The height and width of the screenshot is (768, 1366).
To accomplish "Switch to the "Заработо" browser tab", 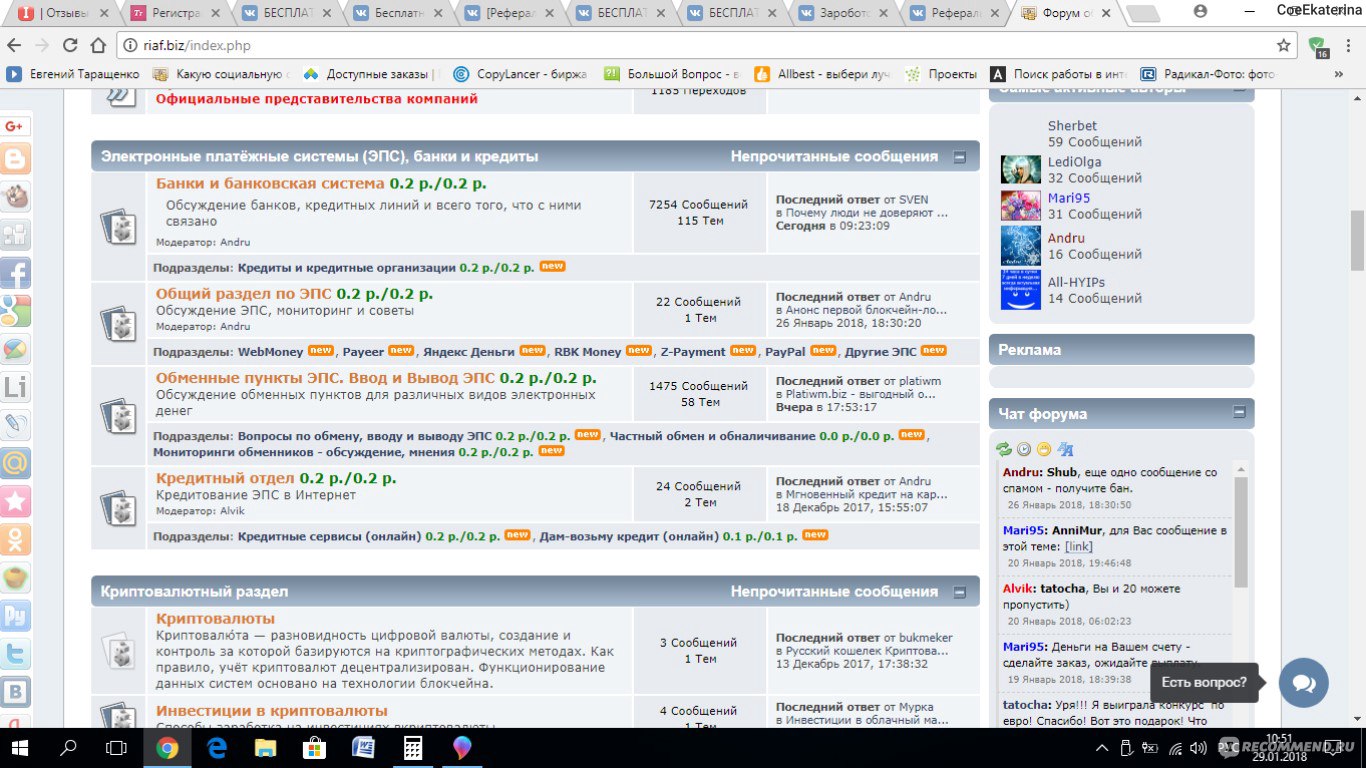I will (x=845, y=14).
